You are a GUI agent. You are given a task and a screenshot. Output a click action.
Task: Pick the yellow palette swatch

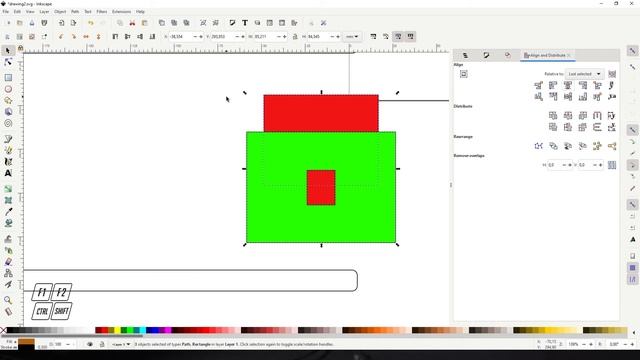117,330
